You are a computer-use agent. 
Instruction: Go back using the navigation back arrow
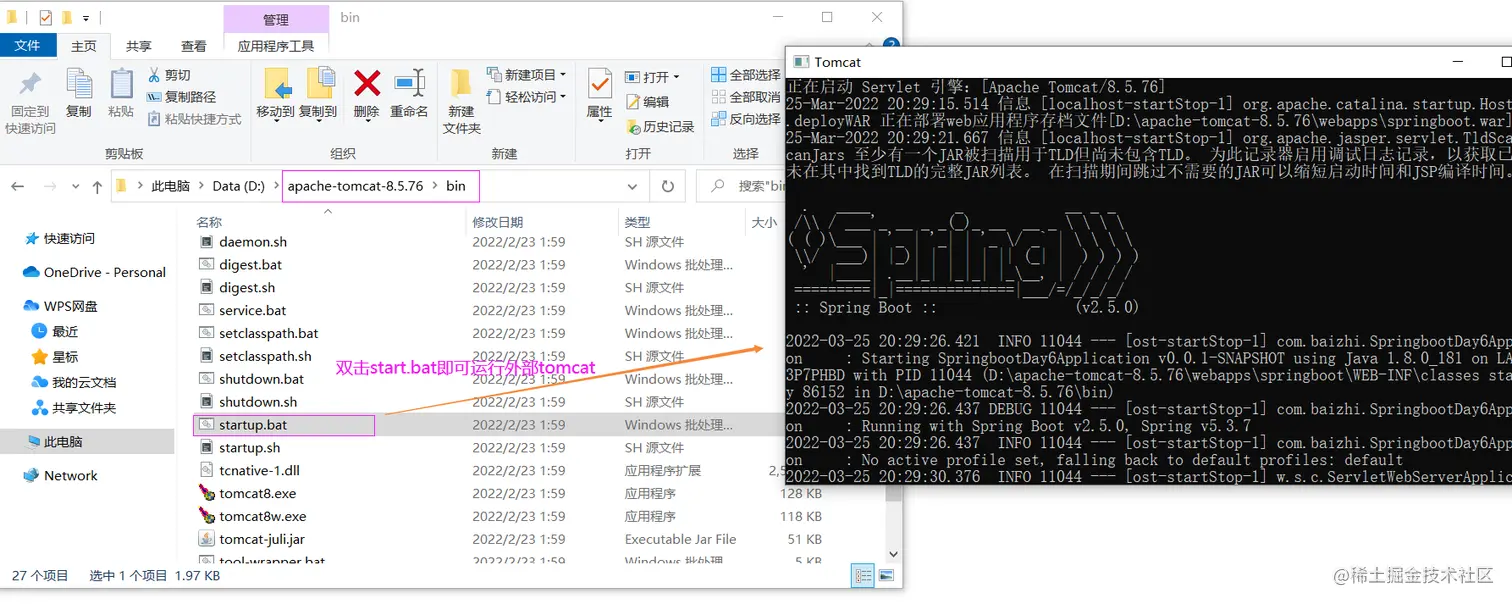[x=17, y=186]
